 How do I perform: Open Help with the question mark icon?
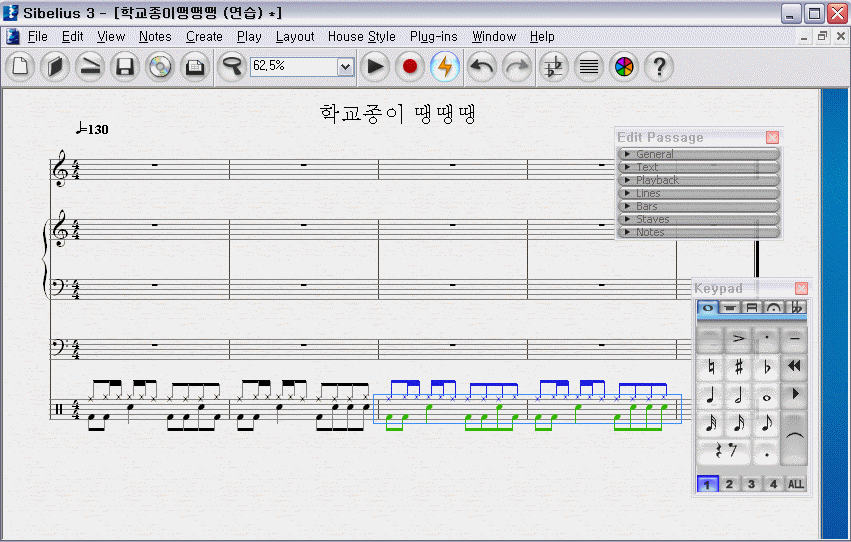coord(659,67)
